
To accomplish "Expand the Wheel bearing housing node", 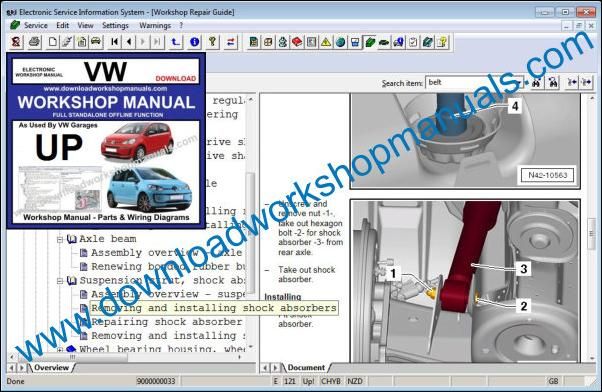I will coord(60,349).
